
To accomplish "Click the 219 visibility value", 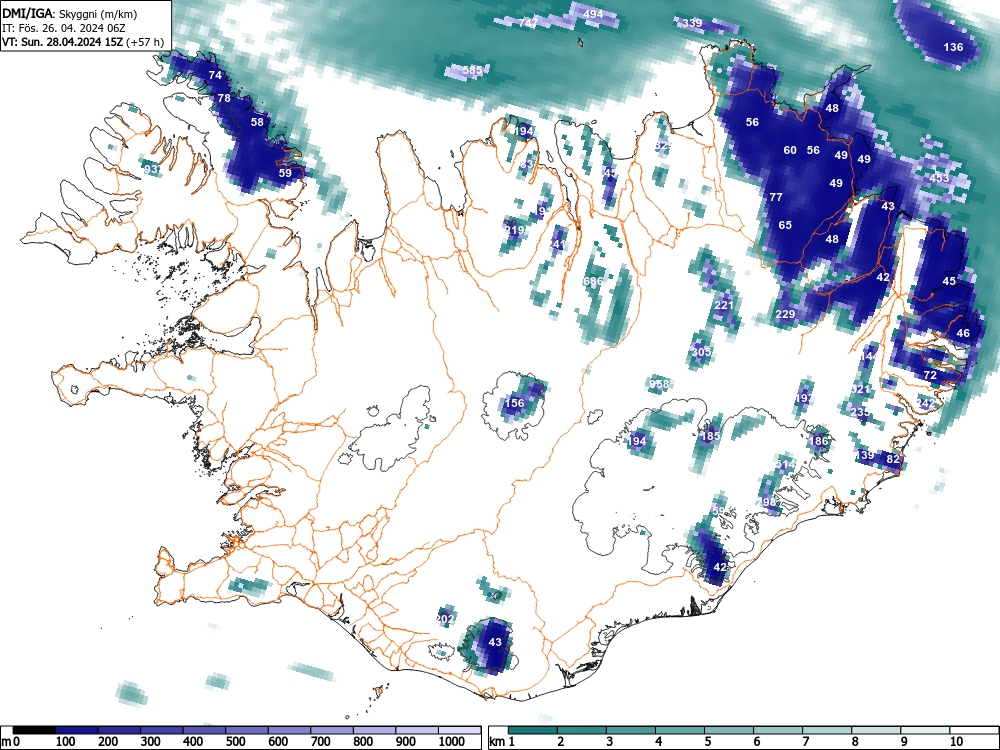I will click(514, 230).
